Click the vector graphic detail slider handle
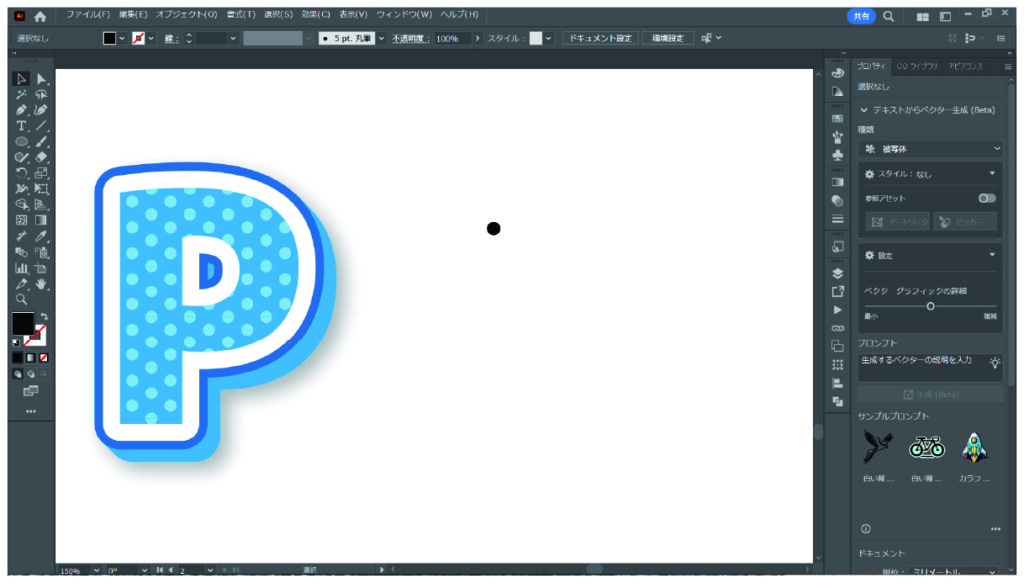The width and height of the screenshot is (1024, 583). click(x=931, y=306)
